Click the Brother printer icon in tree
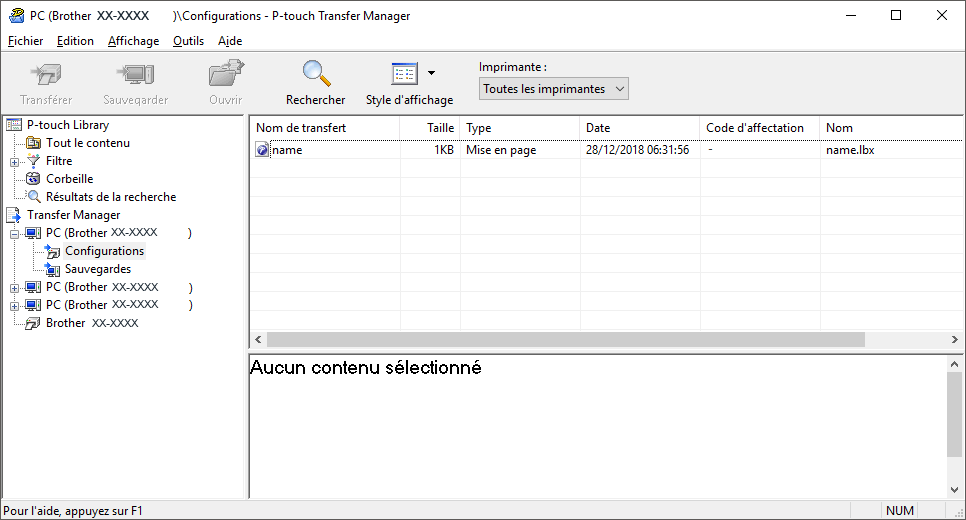 coord(33,323)
